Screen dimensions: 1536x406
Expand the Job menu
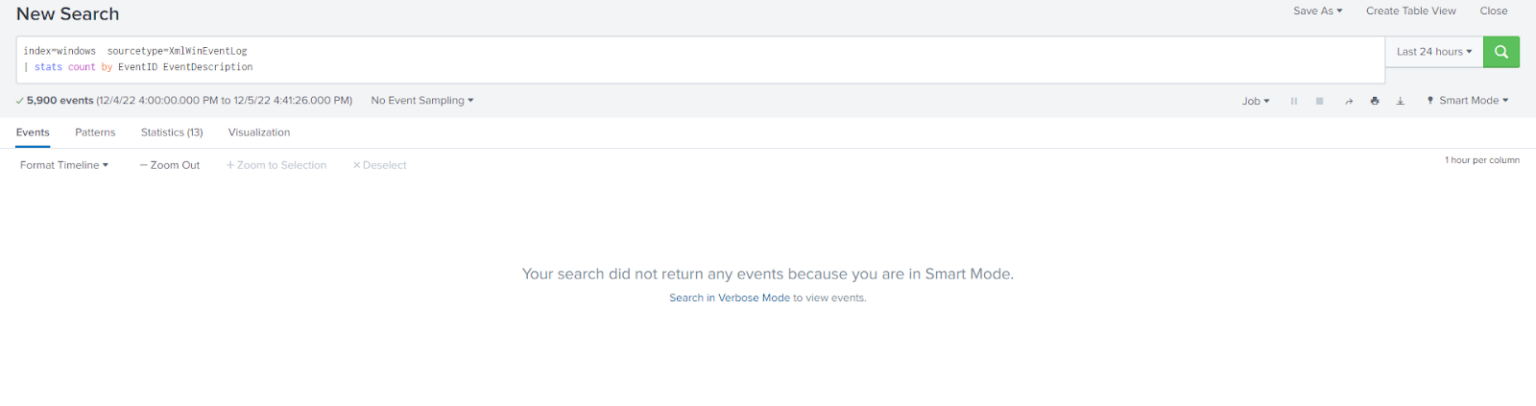[x=1256, y=101]
